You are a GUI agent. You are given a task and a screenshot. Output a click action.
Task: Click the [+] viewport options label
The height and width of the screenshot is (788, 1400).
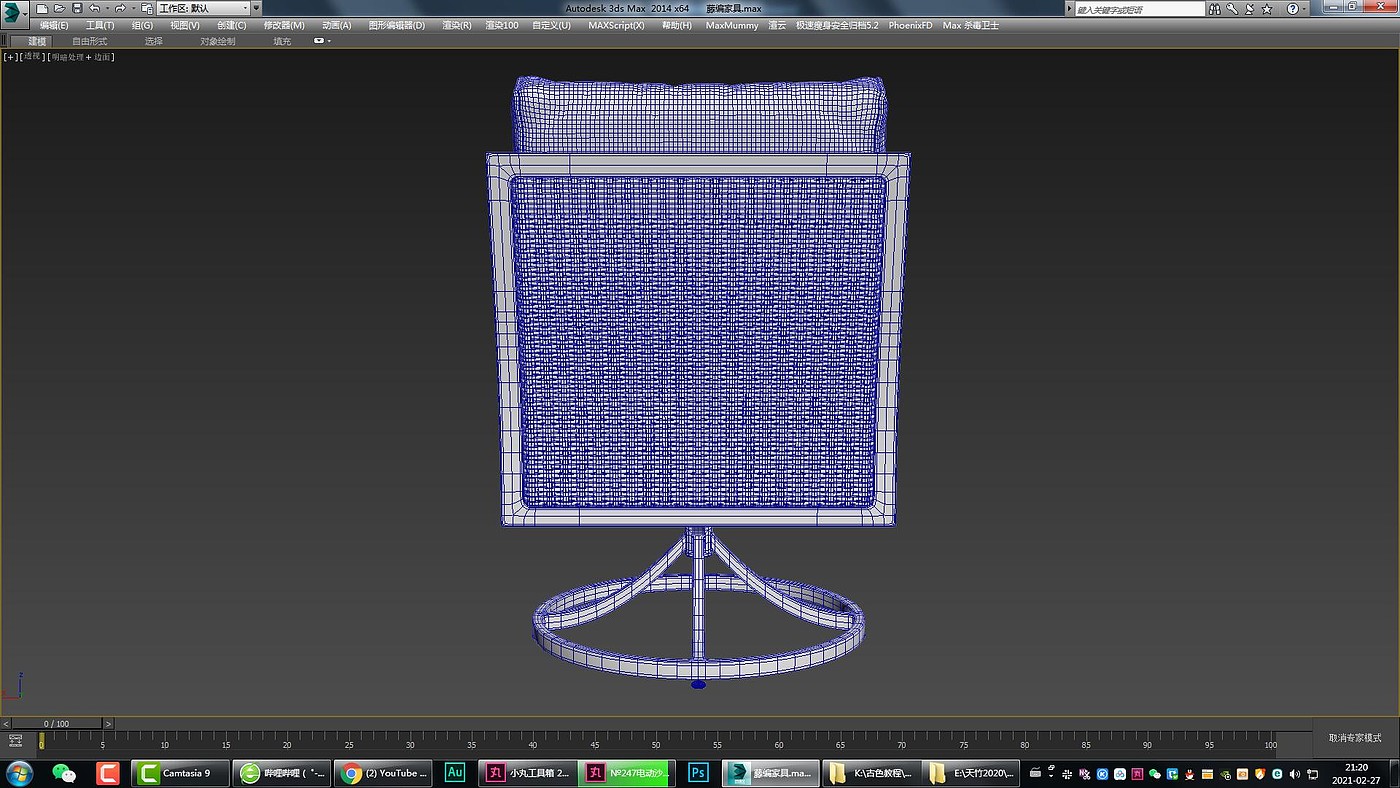click(11, 57)
